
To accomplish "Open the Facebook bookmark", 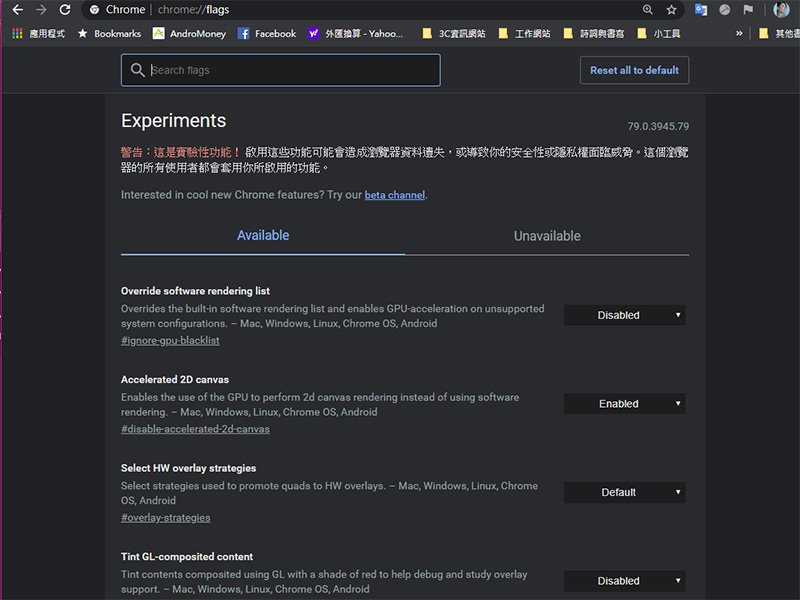I will coord(266,33).
